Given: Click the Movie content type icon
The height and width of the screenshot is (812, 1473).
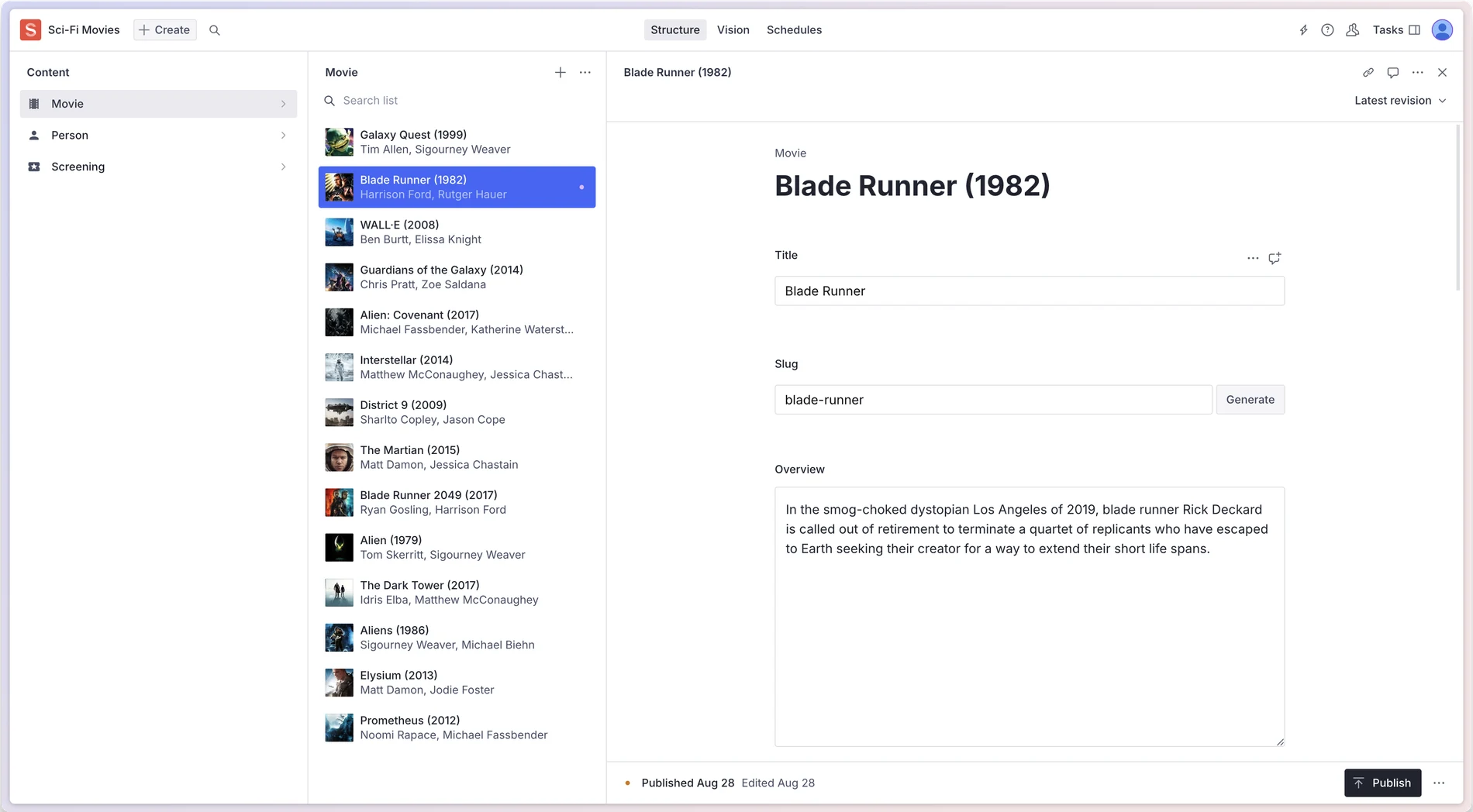Looking at the screenshot, I should click(34, 104).
